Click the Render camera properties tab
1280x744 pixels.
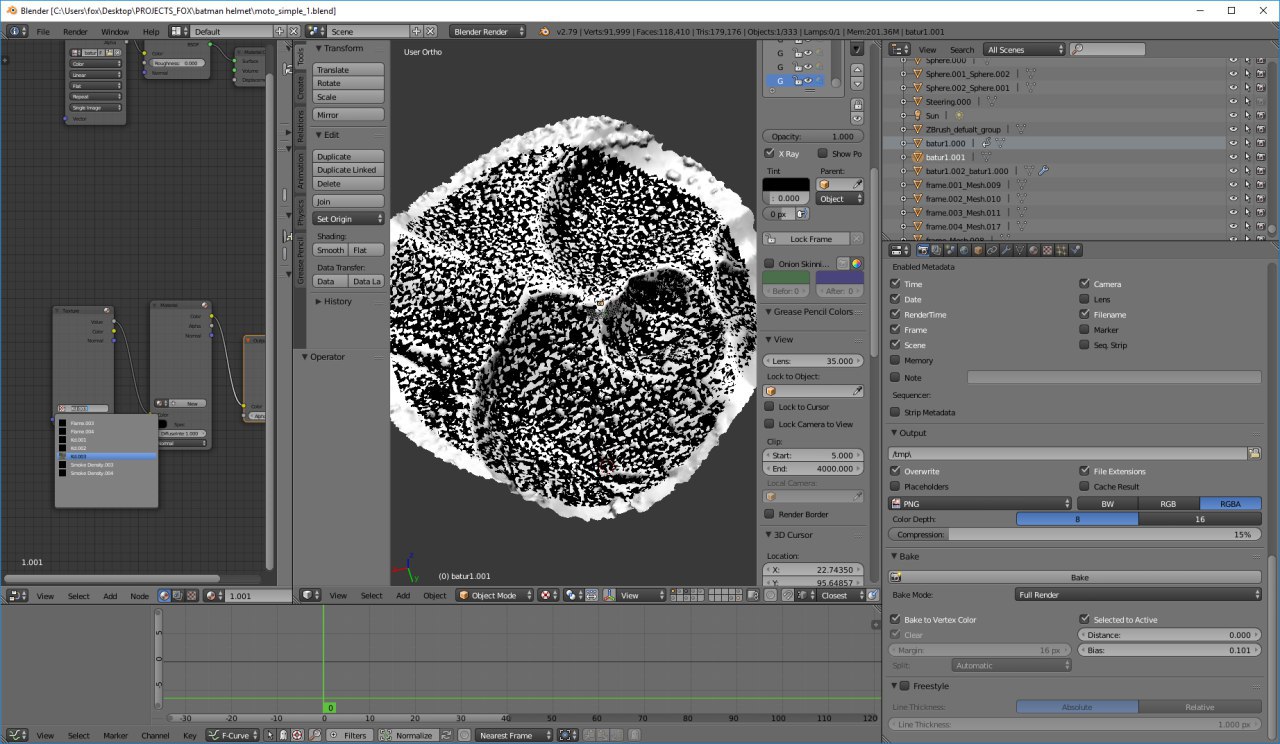coord(923,250)
